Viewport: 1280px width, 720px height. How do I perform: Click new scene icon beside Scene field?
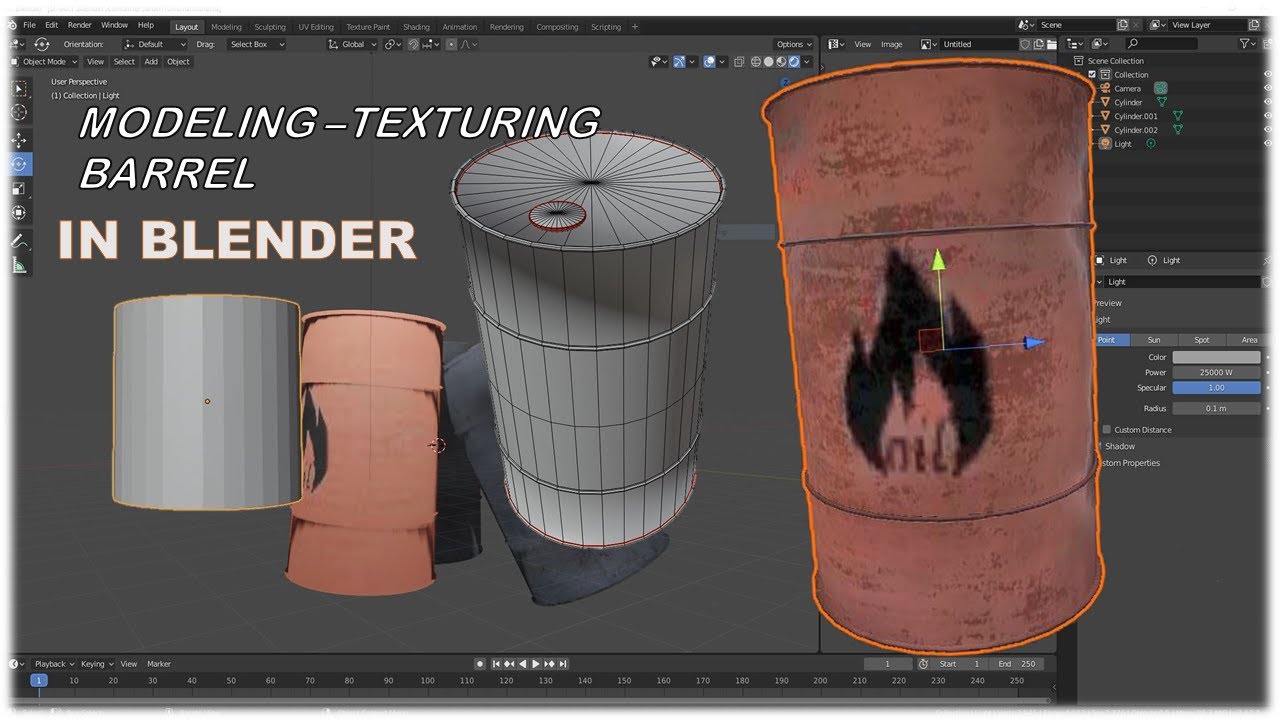(1123, 25)
